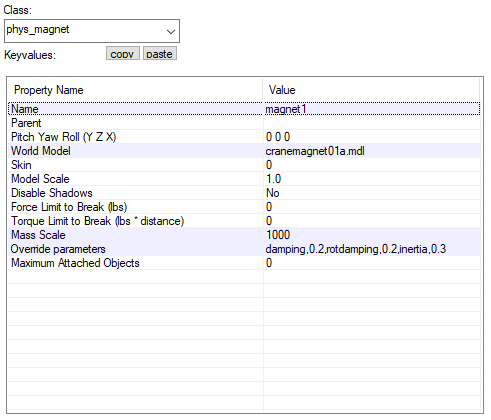Image resolution: width=491 pixels, height=420 pixels.
Task: Select the Name property row
Action: coord(244,109)
